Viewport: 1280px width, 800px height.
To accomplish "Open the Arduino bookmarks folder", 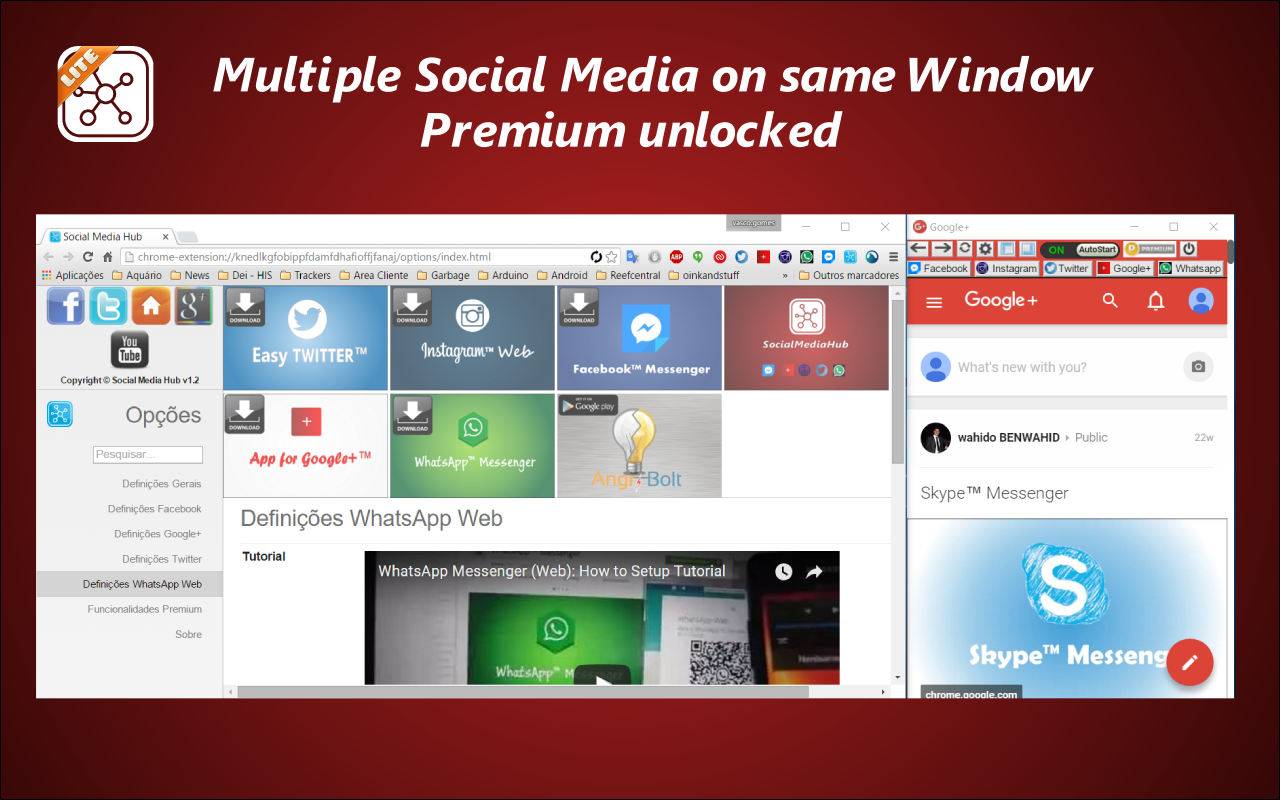I will click(501, 275).
